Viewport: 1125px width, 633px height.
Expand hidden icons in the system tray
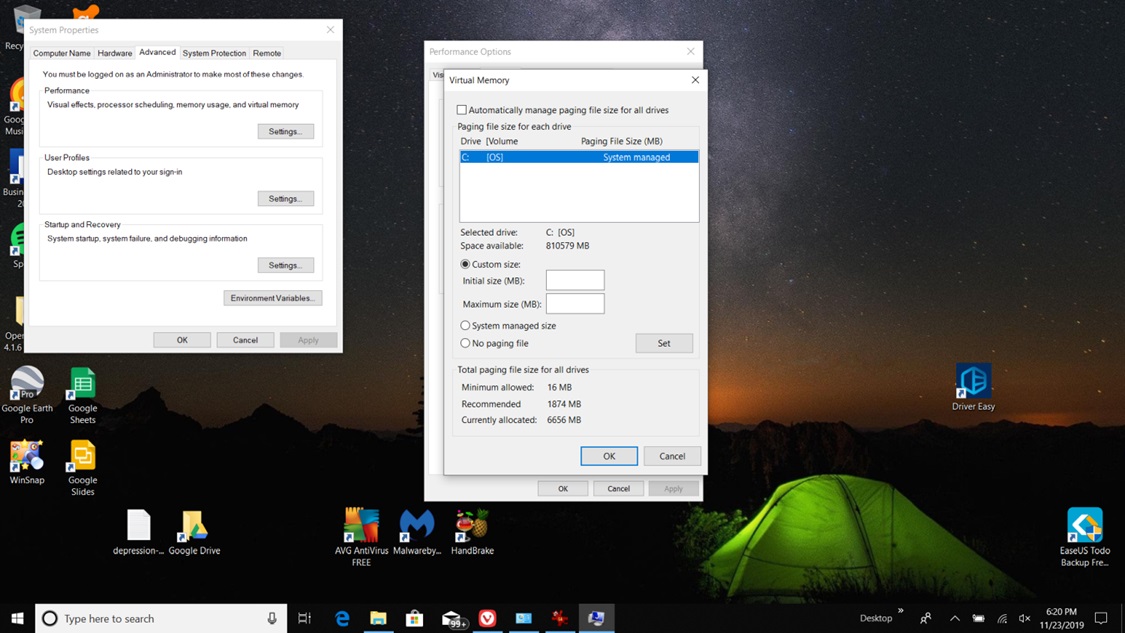pyautogui.click(x=954, y=618)
